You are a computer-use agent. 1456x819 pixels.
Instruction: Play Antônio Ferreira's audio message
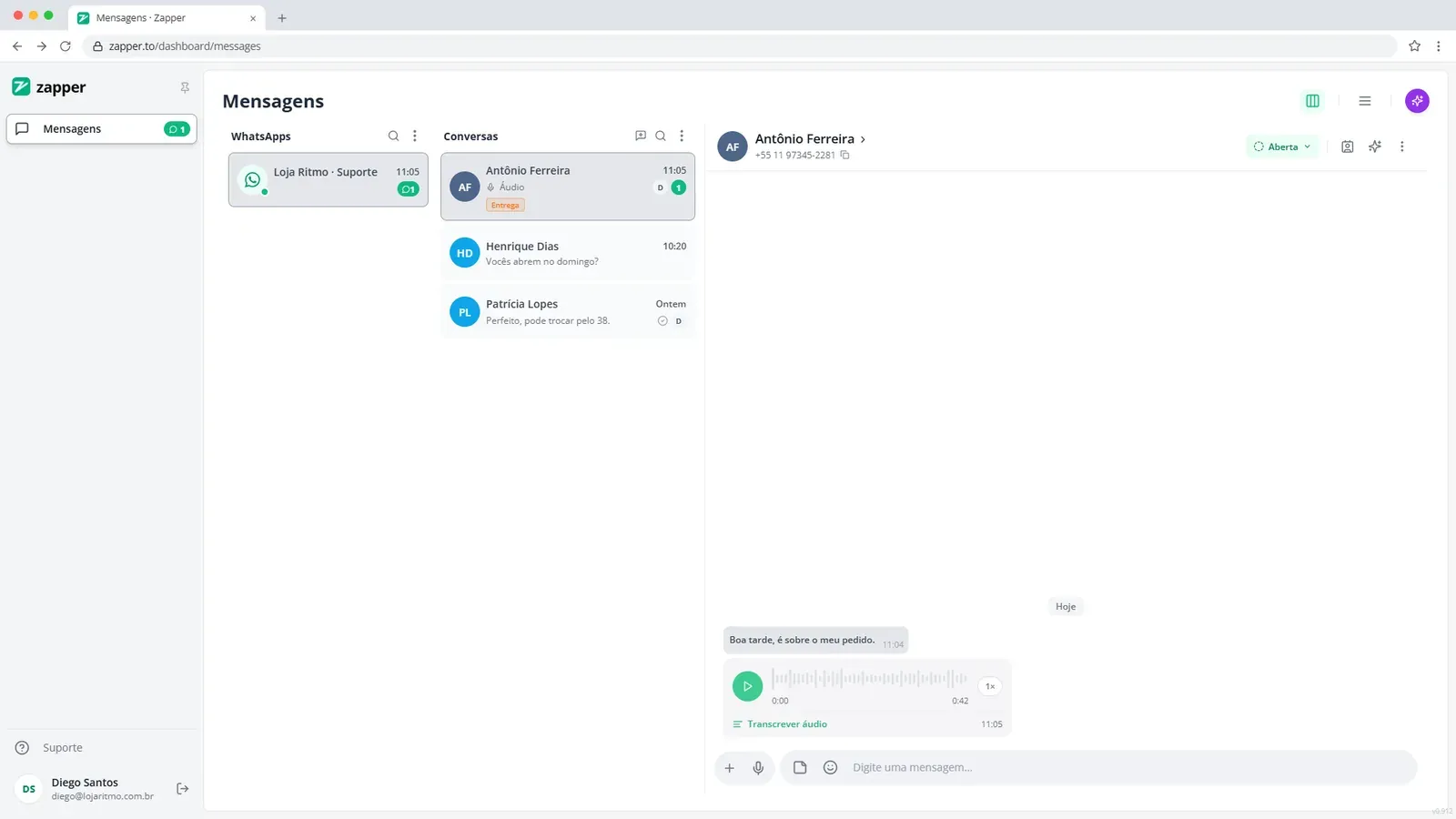[747, 686]
